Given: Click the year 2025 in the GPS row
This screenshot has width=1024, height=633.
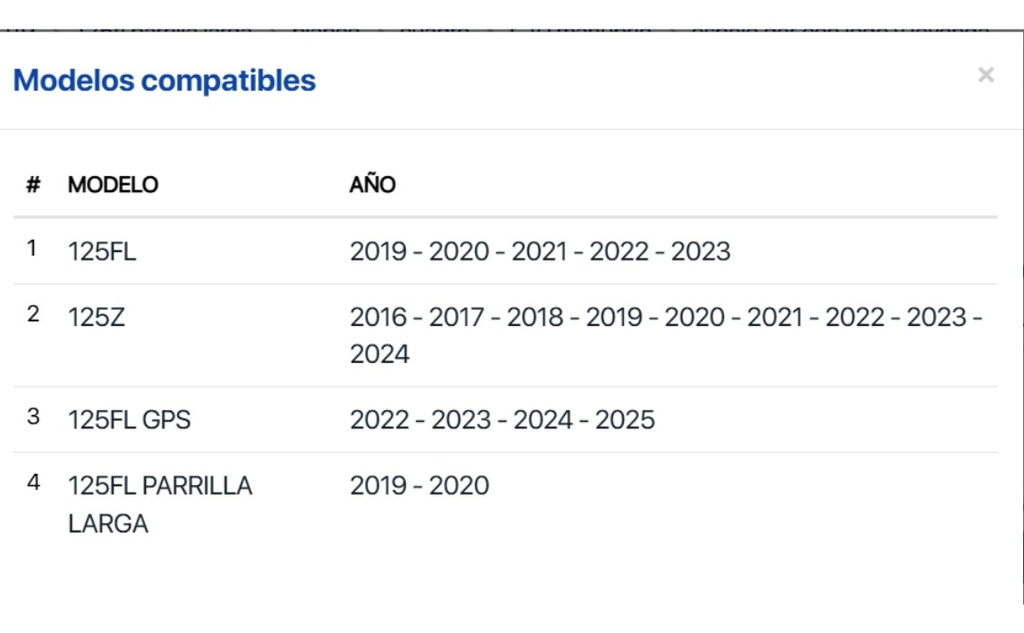Looking at the screenshot, I should tap(625, 420).
